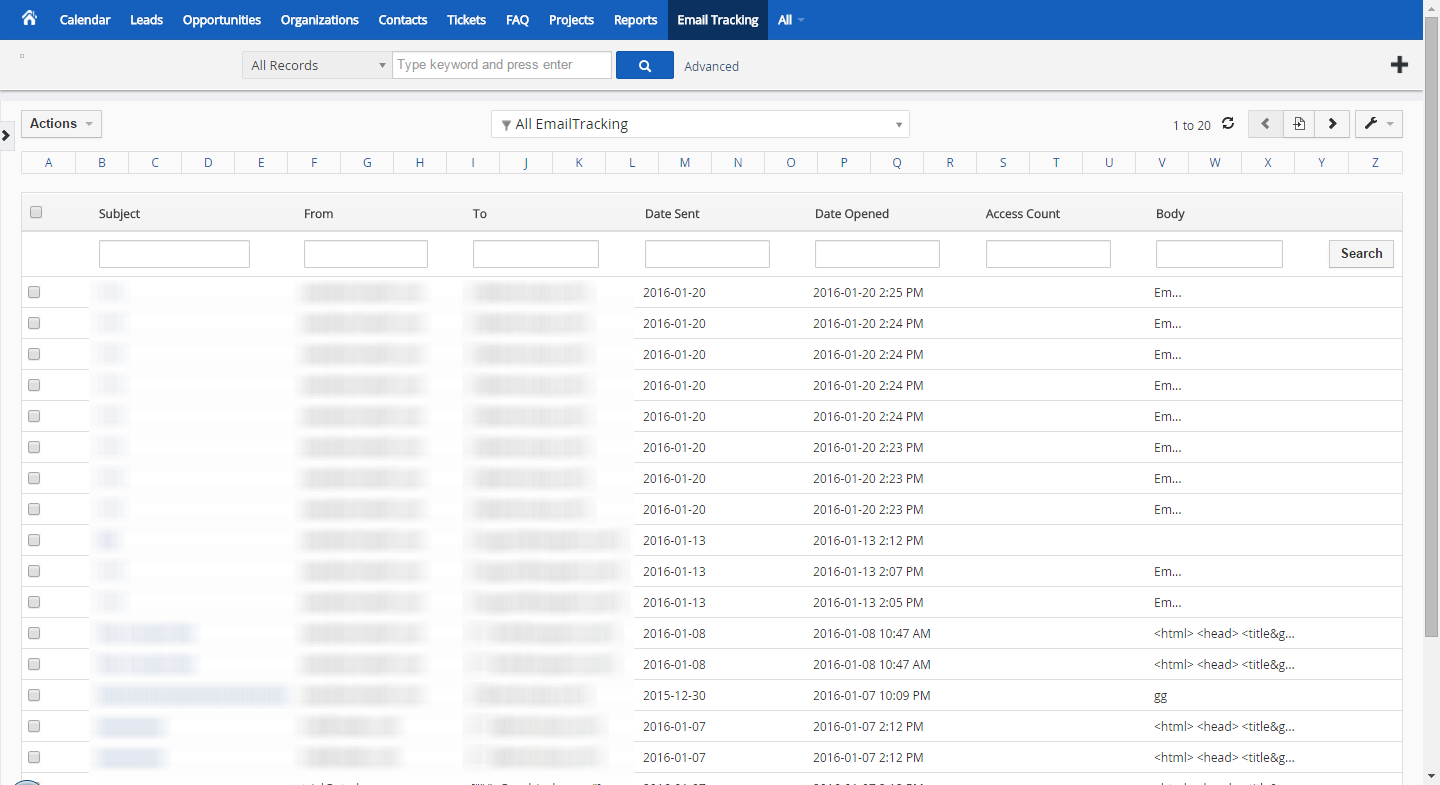The width and height of the screenshot is (1440, 785).
Task: Focus the Subject filter input
Action: point(174,254)
